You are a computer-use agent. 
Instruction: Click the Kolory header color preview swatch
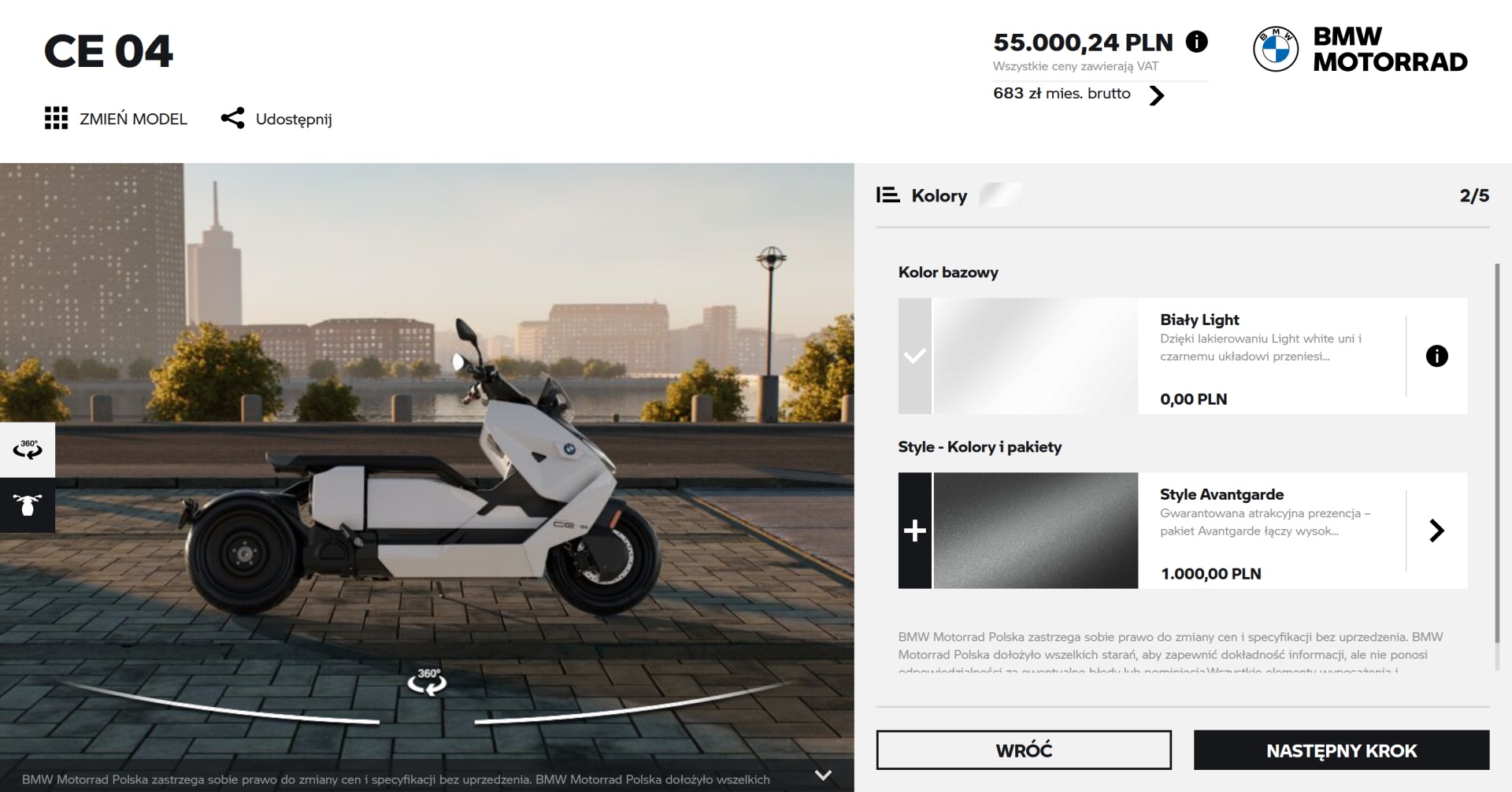coord(1000,194)
